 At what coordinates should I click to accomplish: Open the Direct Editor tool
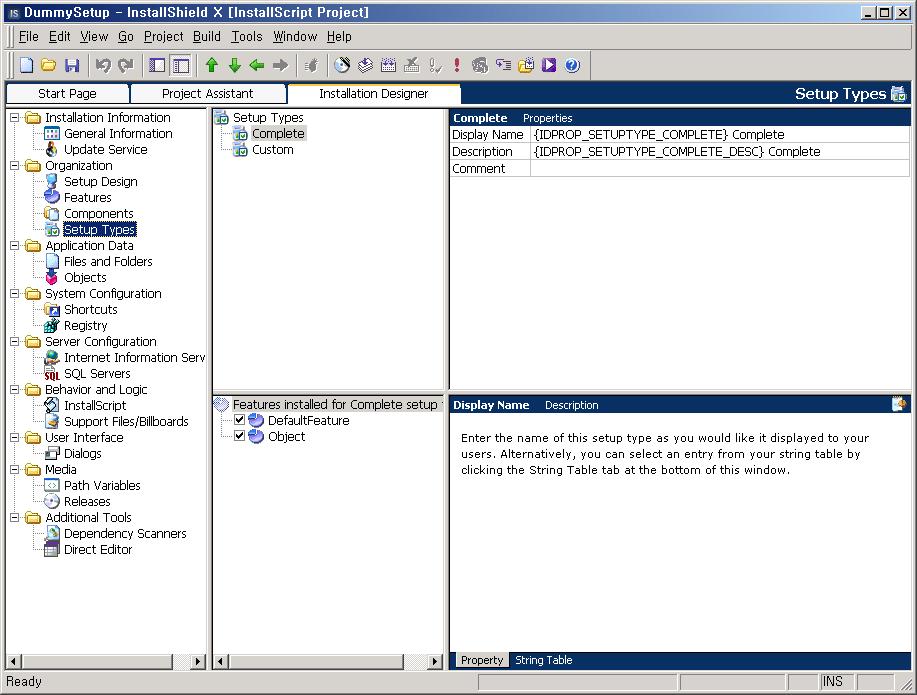point(98,549)
